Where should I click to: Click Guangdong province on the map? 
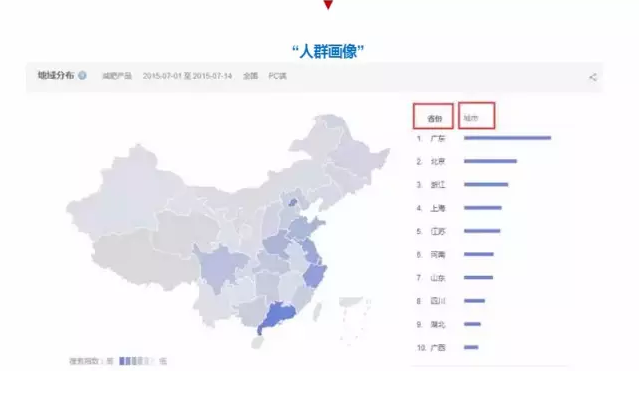[x=277, y=315]
